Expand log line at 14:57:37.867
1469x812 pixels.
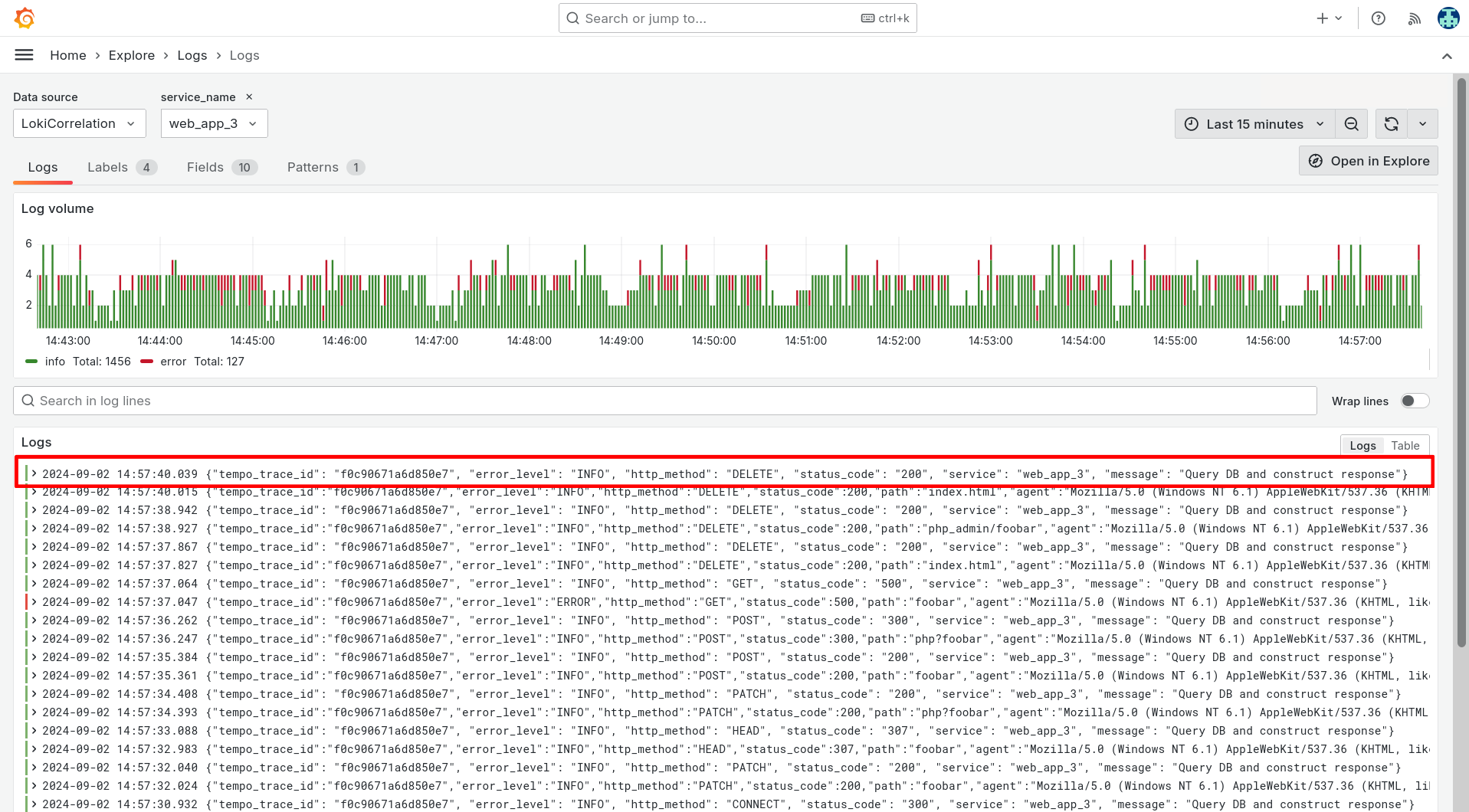[34, 547]
